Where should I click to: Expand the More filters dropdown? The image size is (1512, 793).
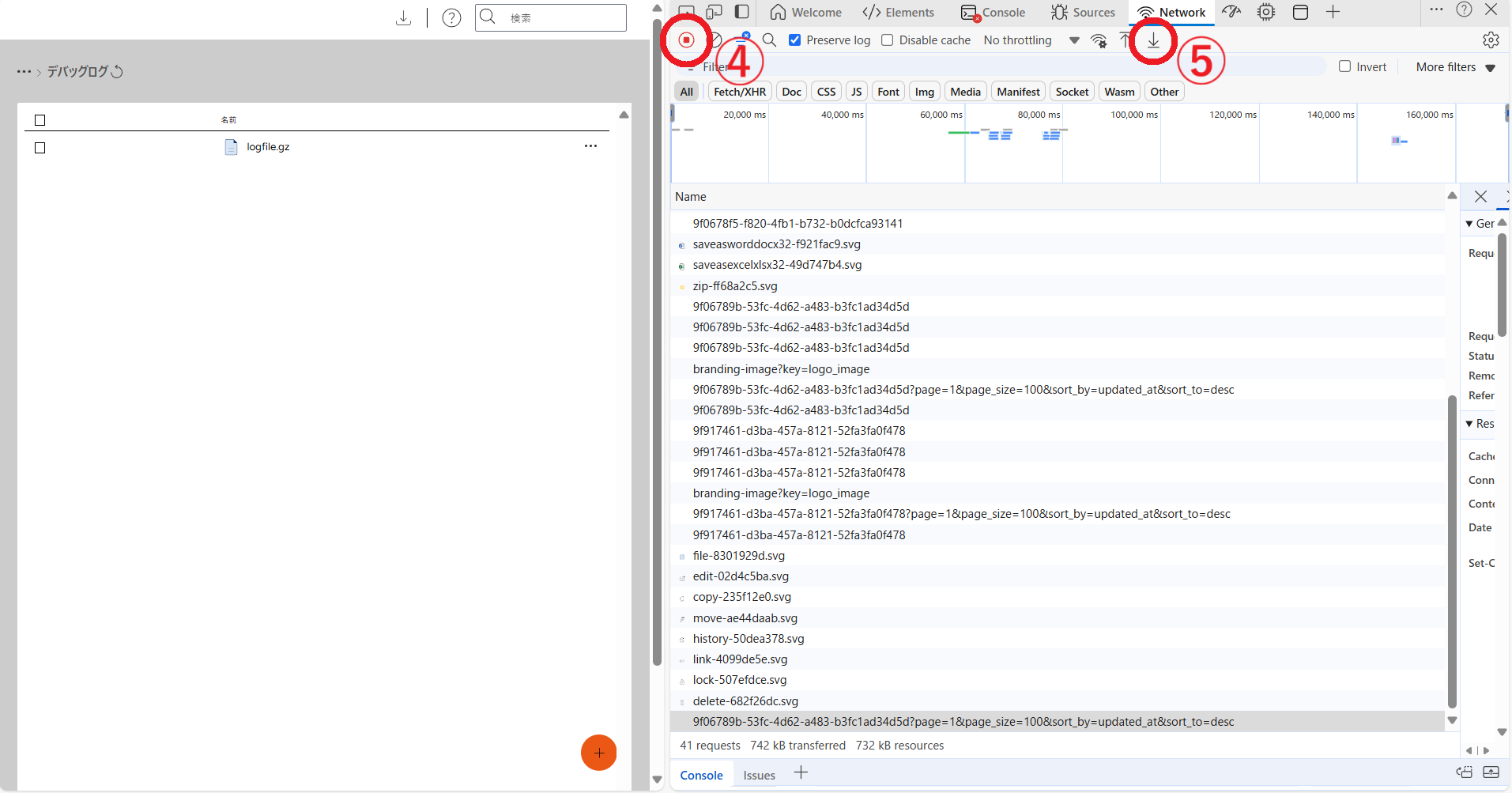click(x=1455, y=67)
